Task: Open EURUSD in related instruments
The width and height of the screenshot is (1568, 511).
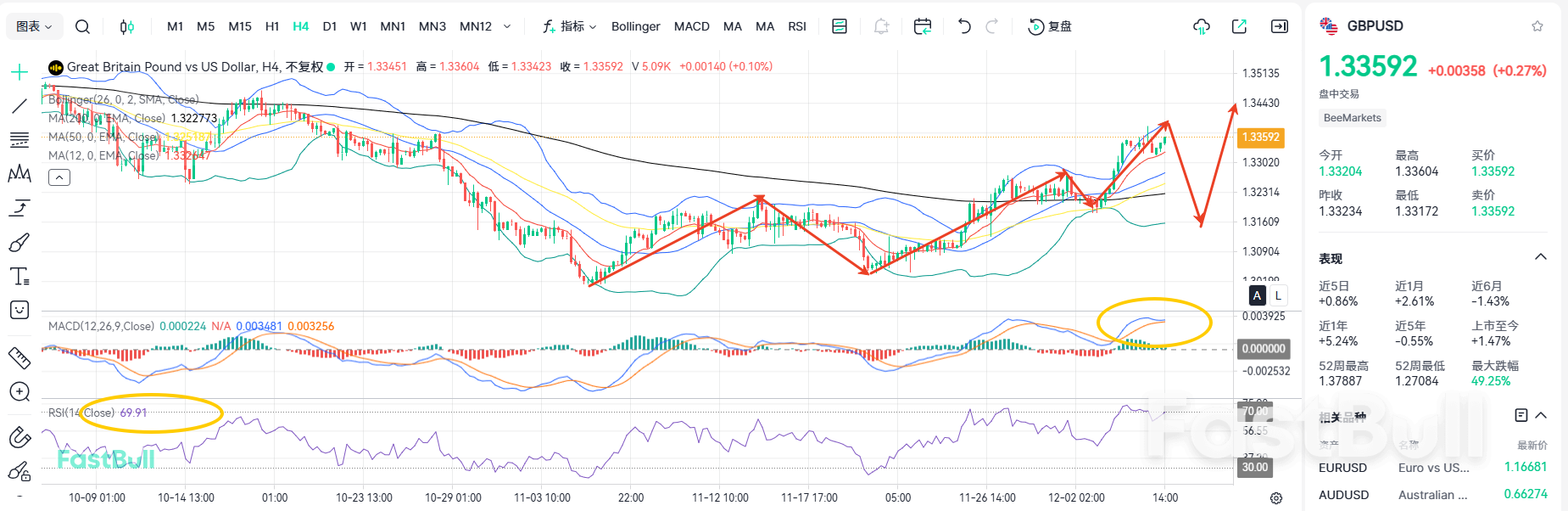Action: [x=1342, y=468]
